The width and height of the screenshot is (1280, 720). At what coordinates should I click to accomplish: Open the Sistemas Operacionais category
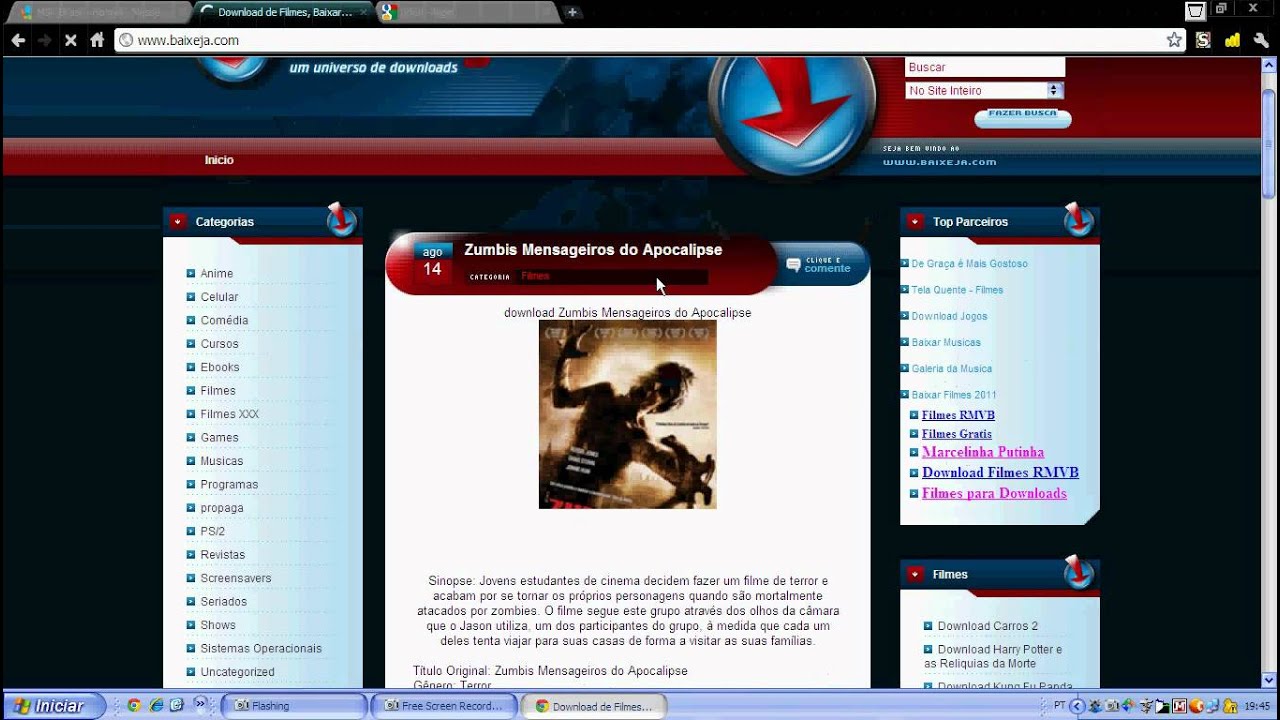(x=261, y=649)
